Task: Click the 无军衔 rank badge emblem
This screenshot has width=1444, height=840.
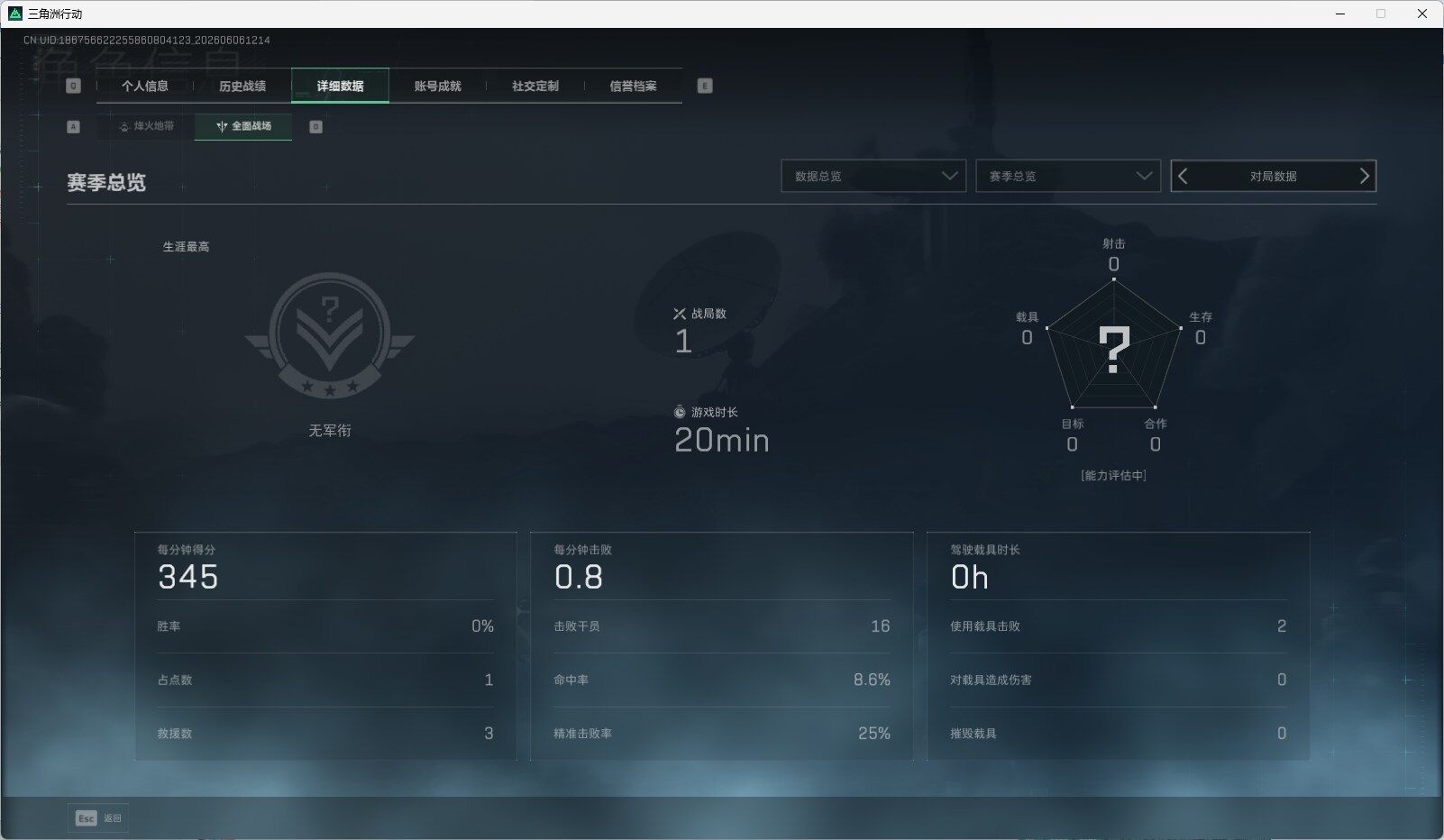Action: point(330,335)
